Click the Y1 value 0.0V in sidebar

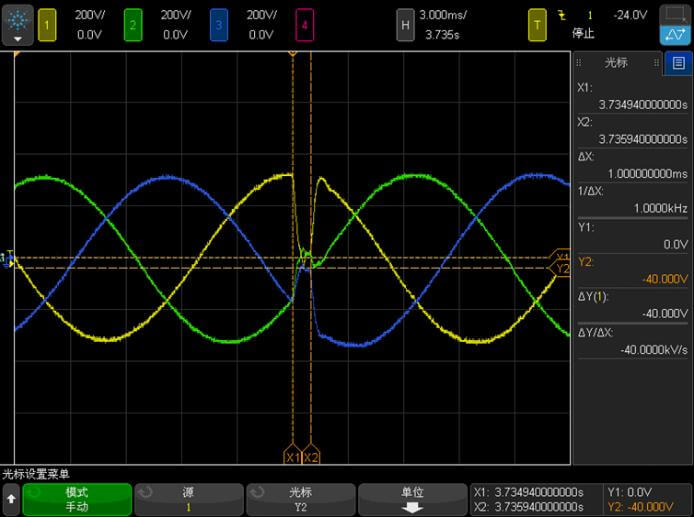(675, 245)
